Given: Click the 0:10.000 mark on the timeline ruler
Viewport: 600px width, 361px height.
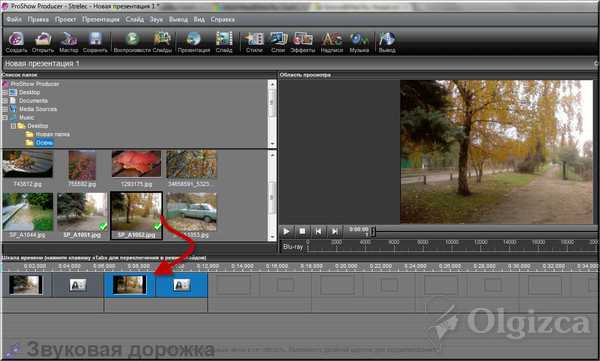Looking at the screenshot, I should pos(174,266).
